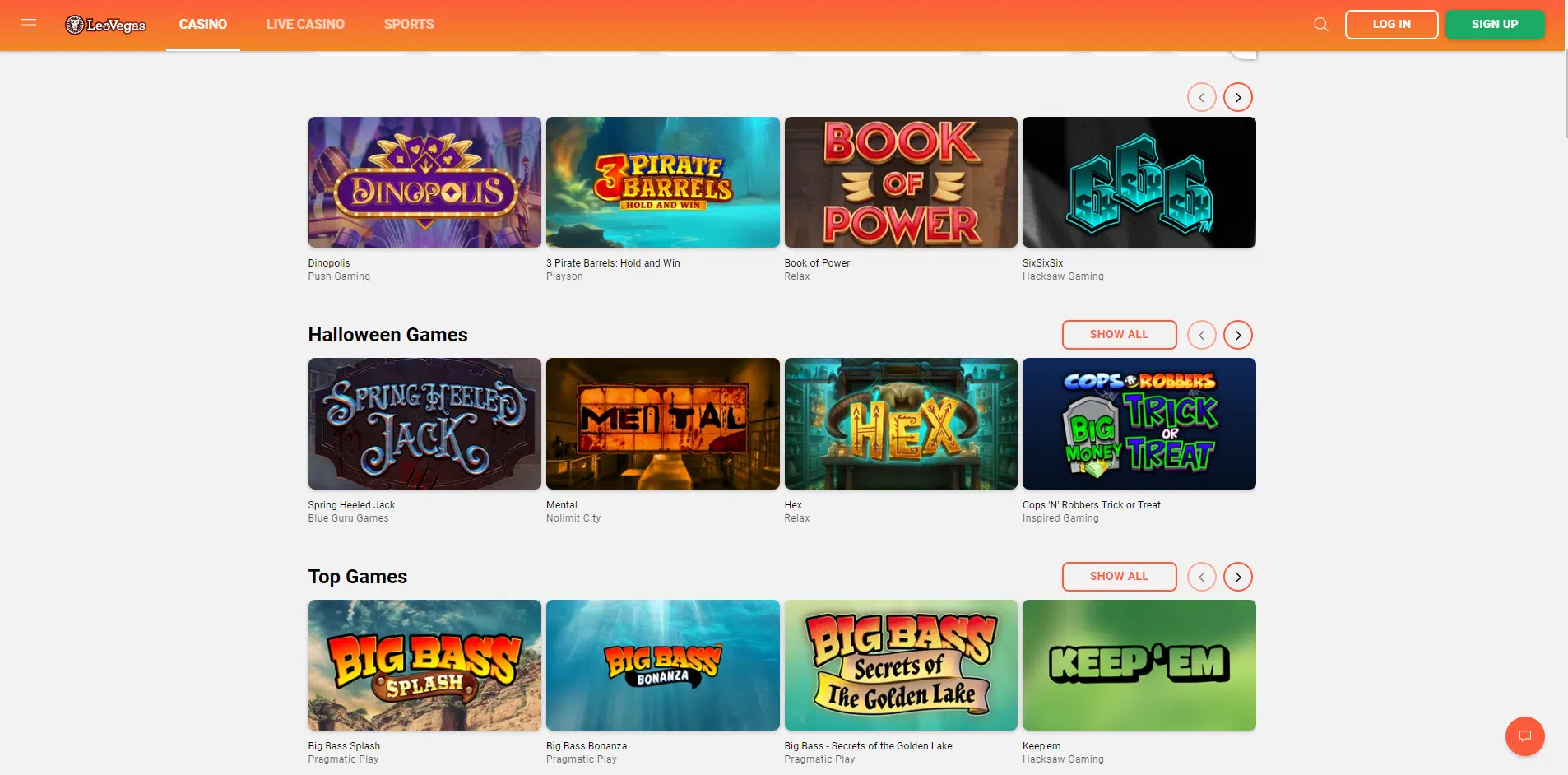Click the 'Keep'em' title text
The image size is (1568, 775).
click(1041, 746)
